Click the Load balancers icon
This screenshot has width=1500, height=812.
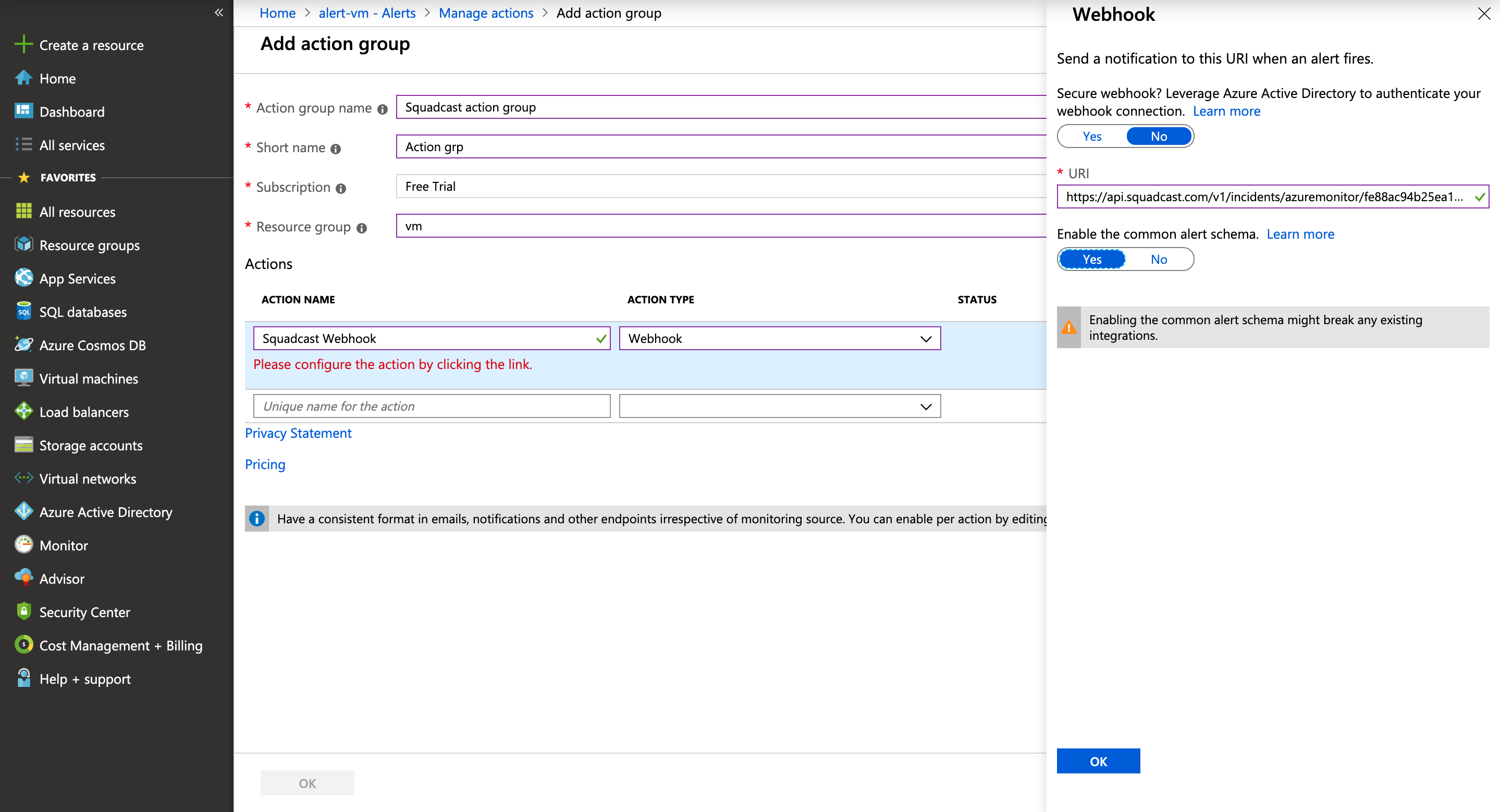pyautogui.click(x=23, y=412)
